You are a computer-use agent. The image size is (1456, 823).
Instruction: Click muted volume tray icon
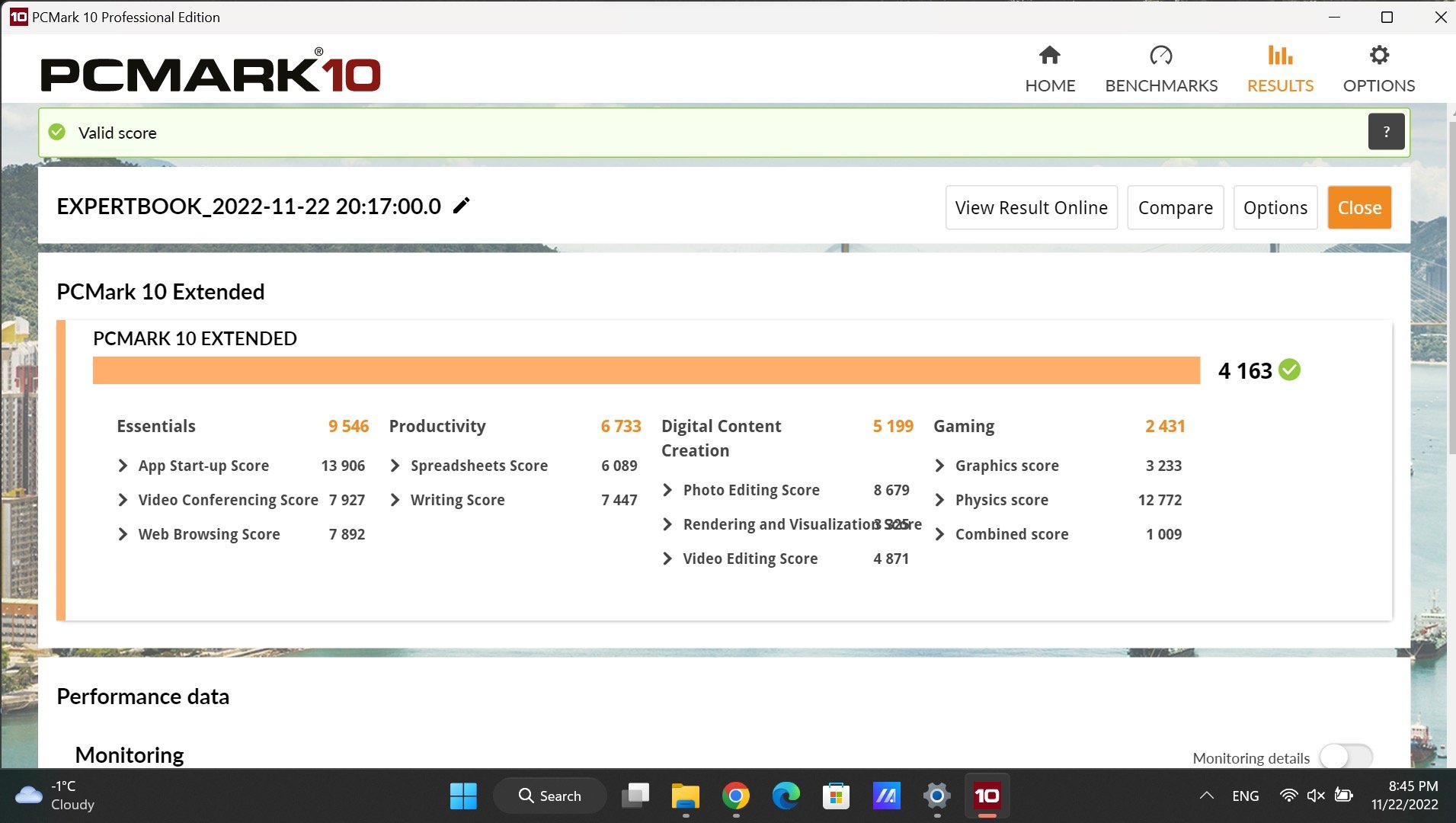pyautogui.click(x=1316, y=796)
